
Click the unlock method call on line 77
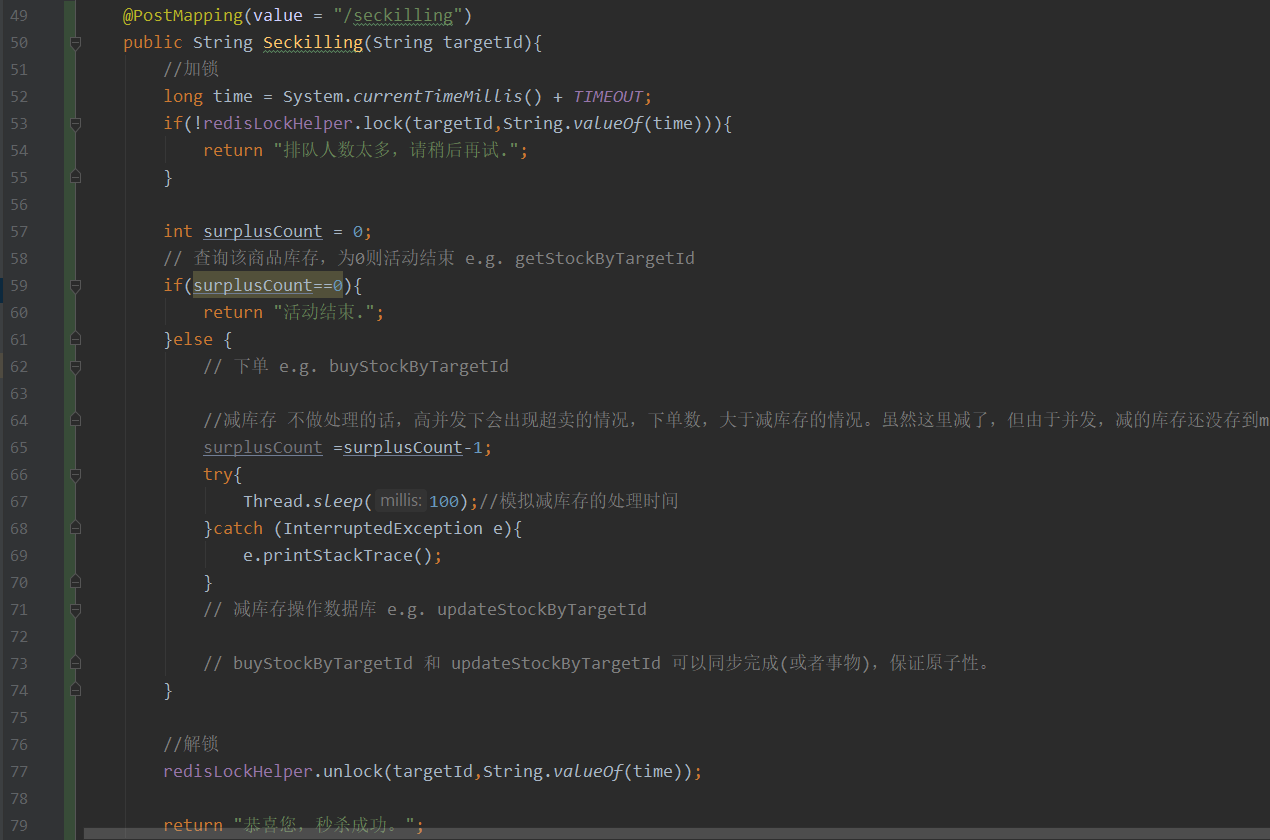[x=353, y=772]
